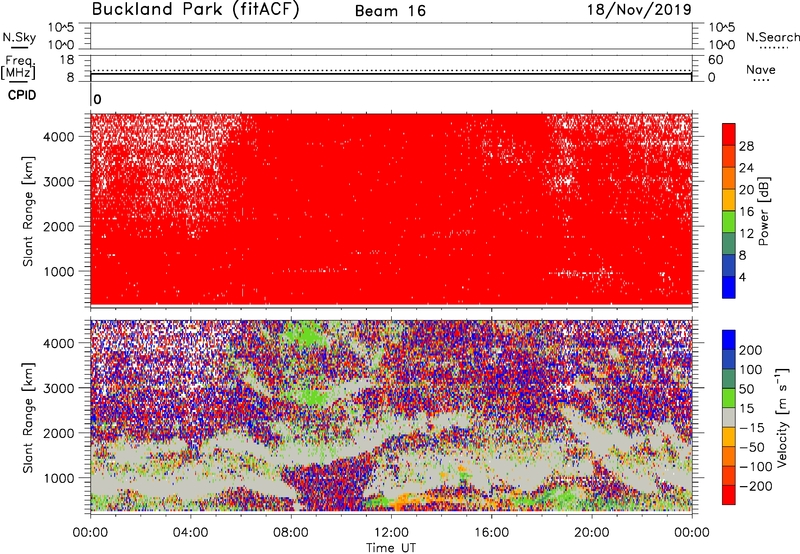The width and height of the screenshot is (800, 554).
Task: Click the '20' Power colorbar tick
Action: (746, 190)
